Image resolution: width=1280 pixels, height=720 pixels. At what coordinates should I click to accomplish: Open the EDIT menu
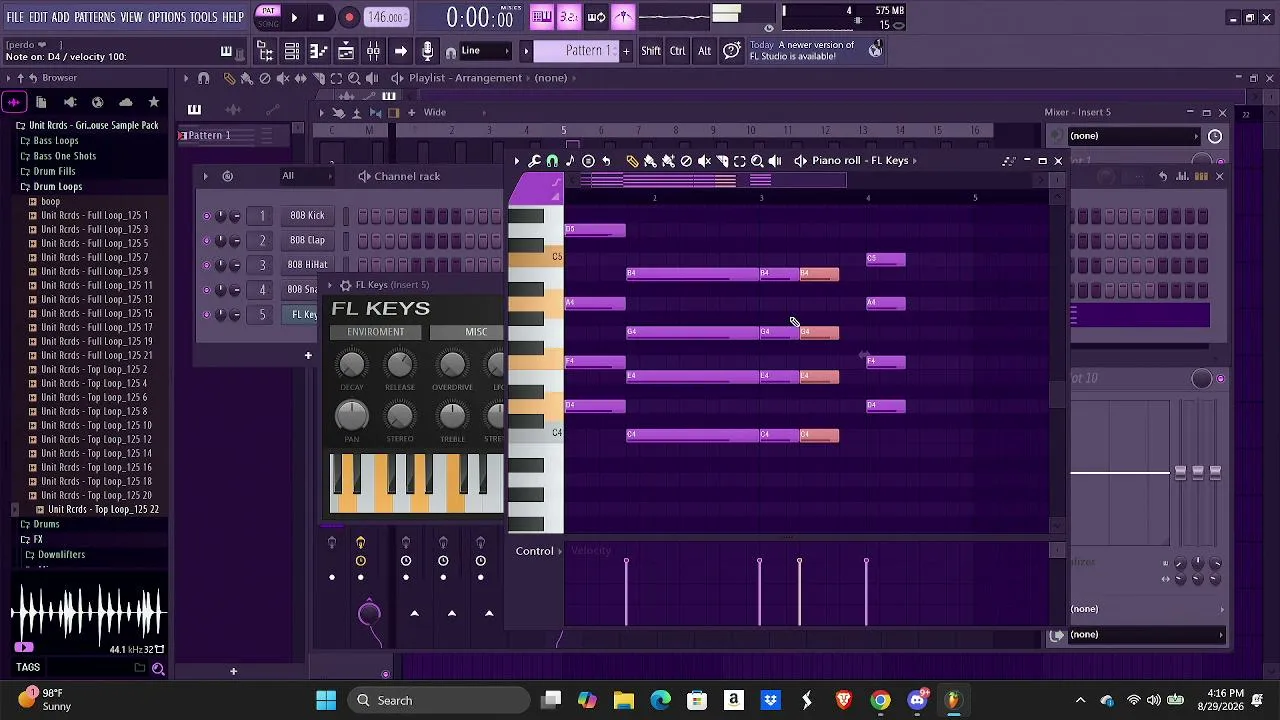[38, 17]
